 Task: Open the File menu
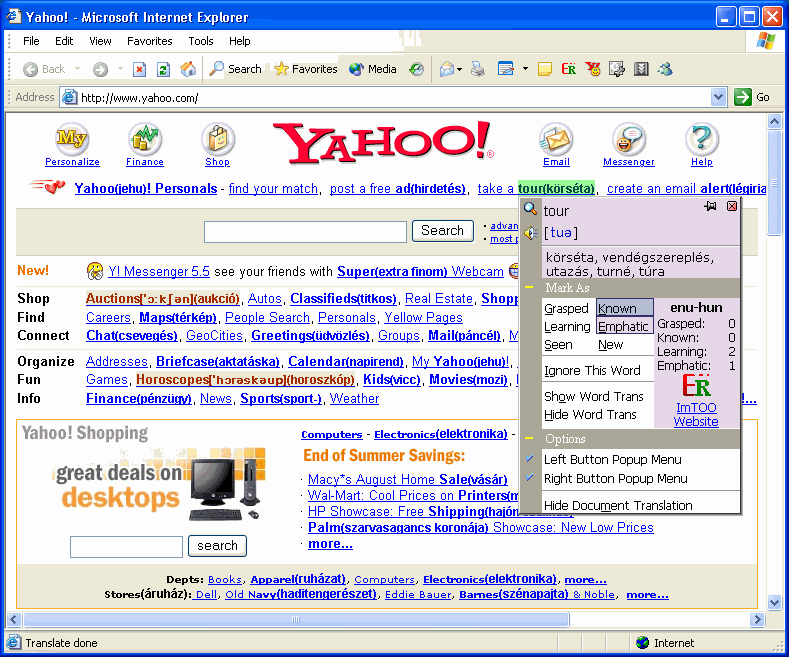coord(31,41)
